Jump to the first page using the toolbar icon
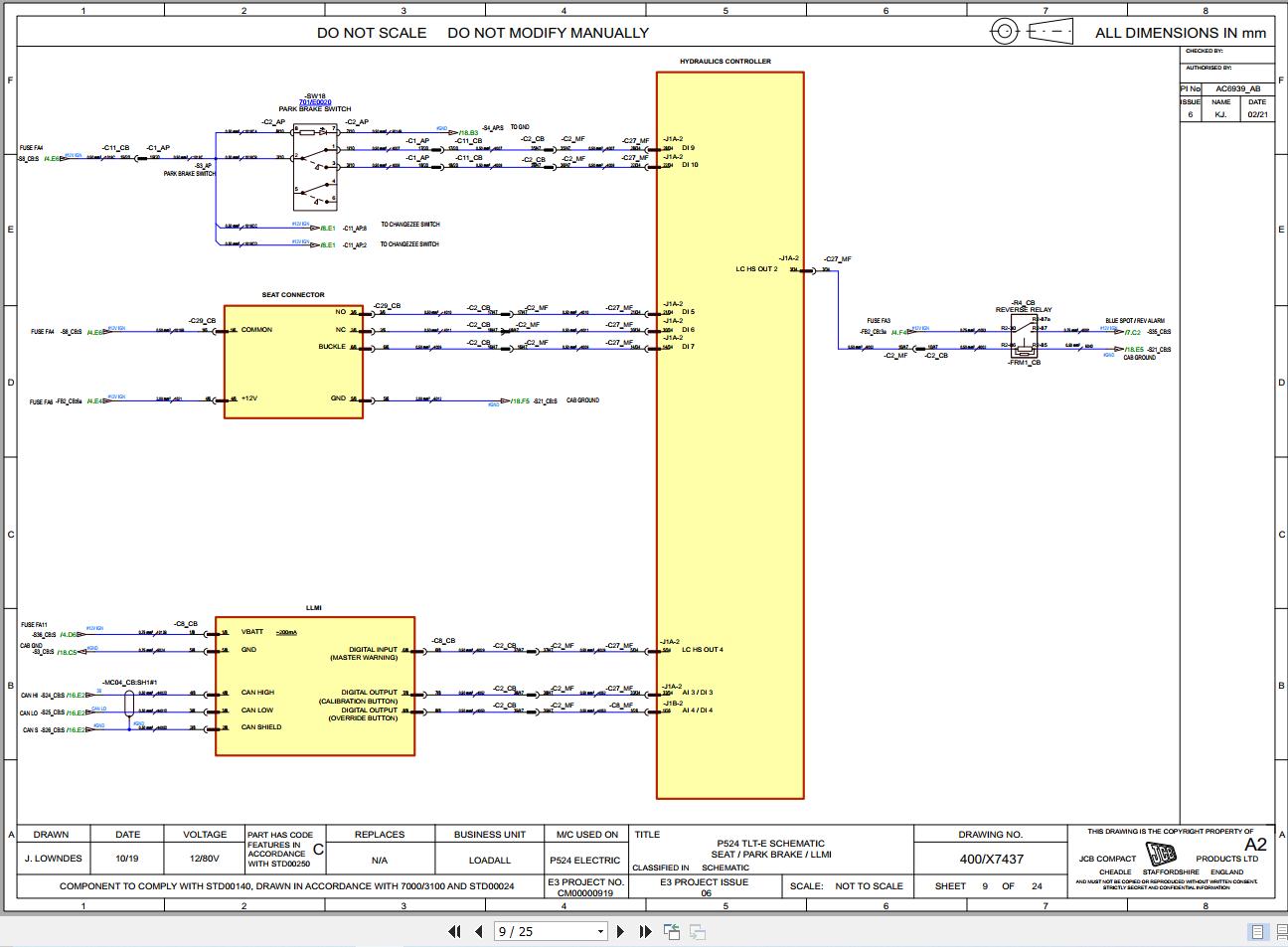 455,930
